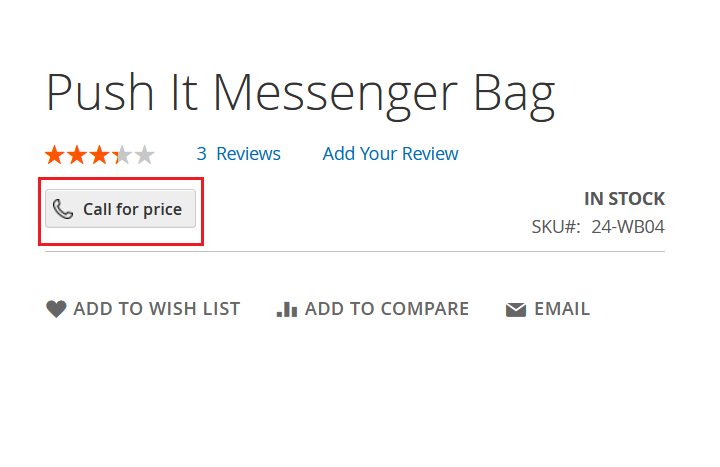Click the phone icon beside Call for price

pos(63,209)
